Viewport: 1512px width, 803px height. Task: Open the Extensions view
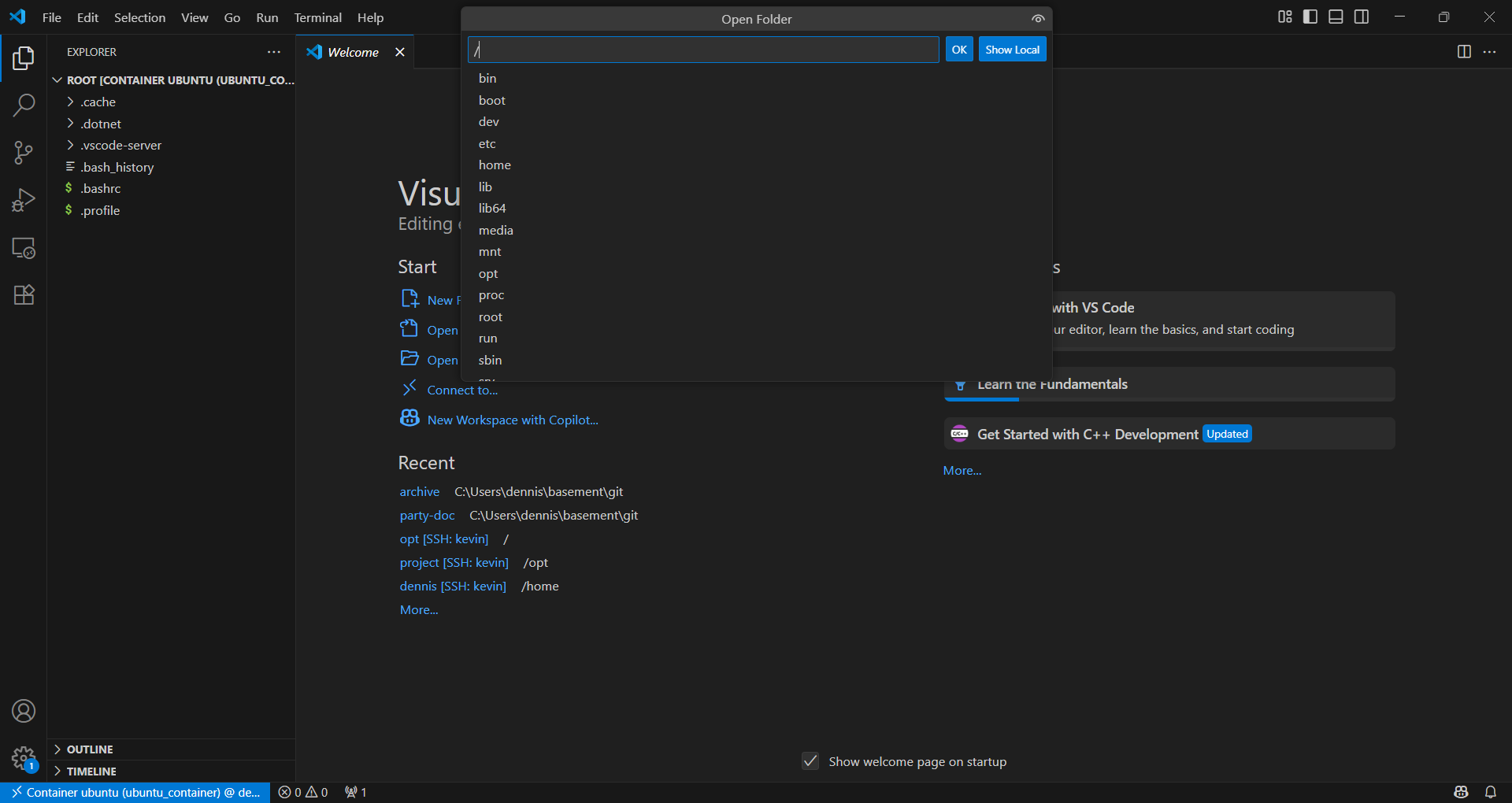(x=24, y=294)
